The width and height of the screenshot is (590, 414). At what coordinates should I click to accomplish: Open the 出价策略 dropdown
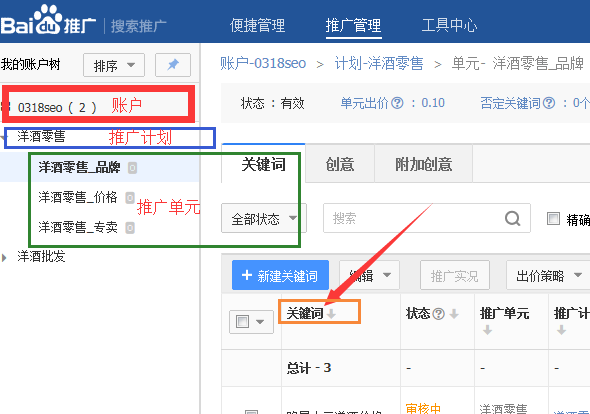[x=548, y=275]
